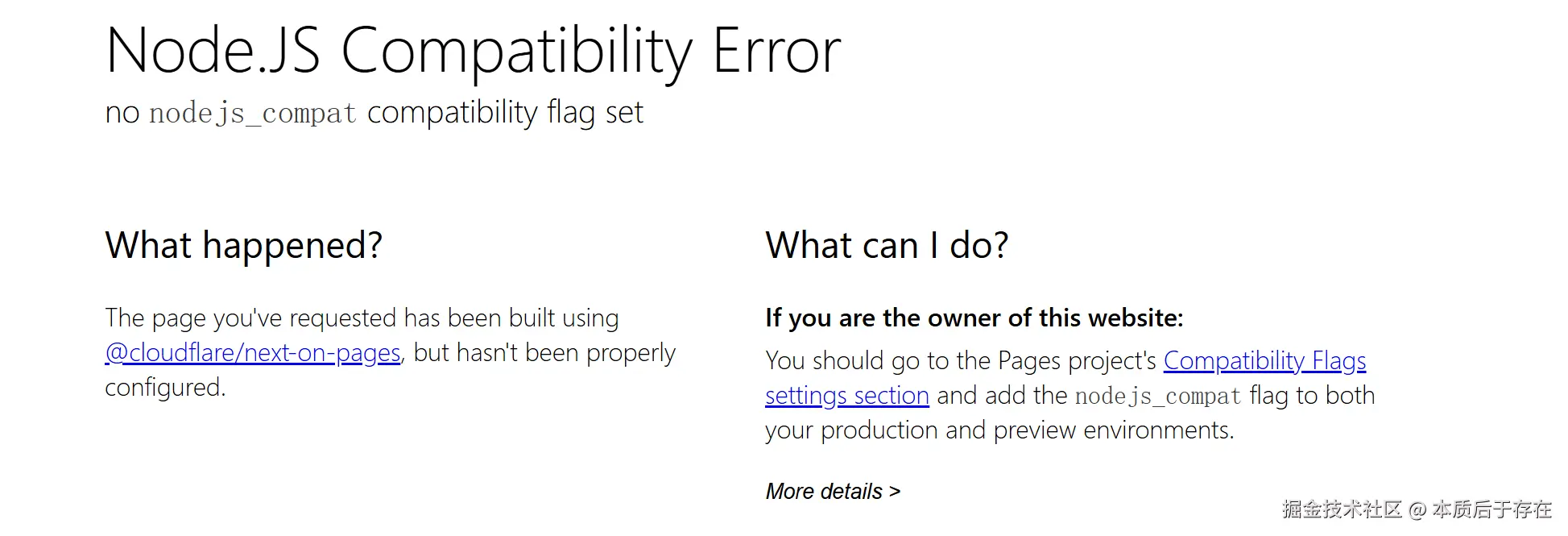Click the 'compatibility flag set' subtitle text

pos(505,113)
